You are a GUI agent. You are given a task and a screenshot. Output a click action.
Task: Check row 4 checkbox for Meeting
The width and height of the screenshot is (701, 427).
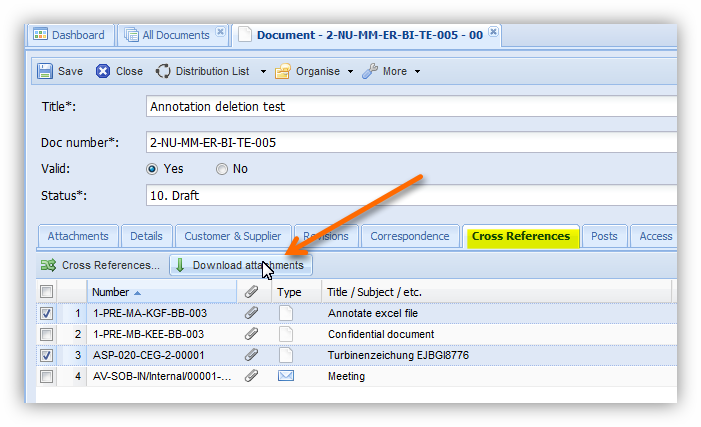pos(46,376)
